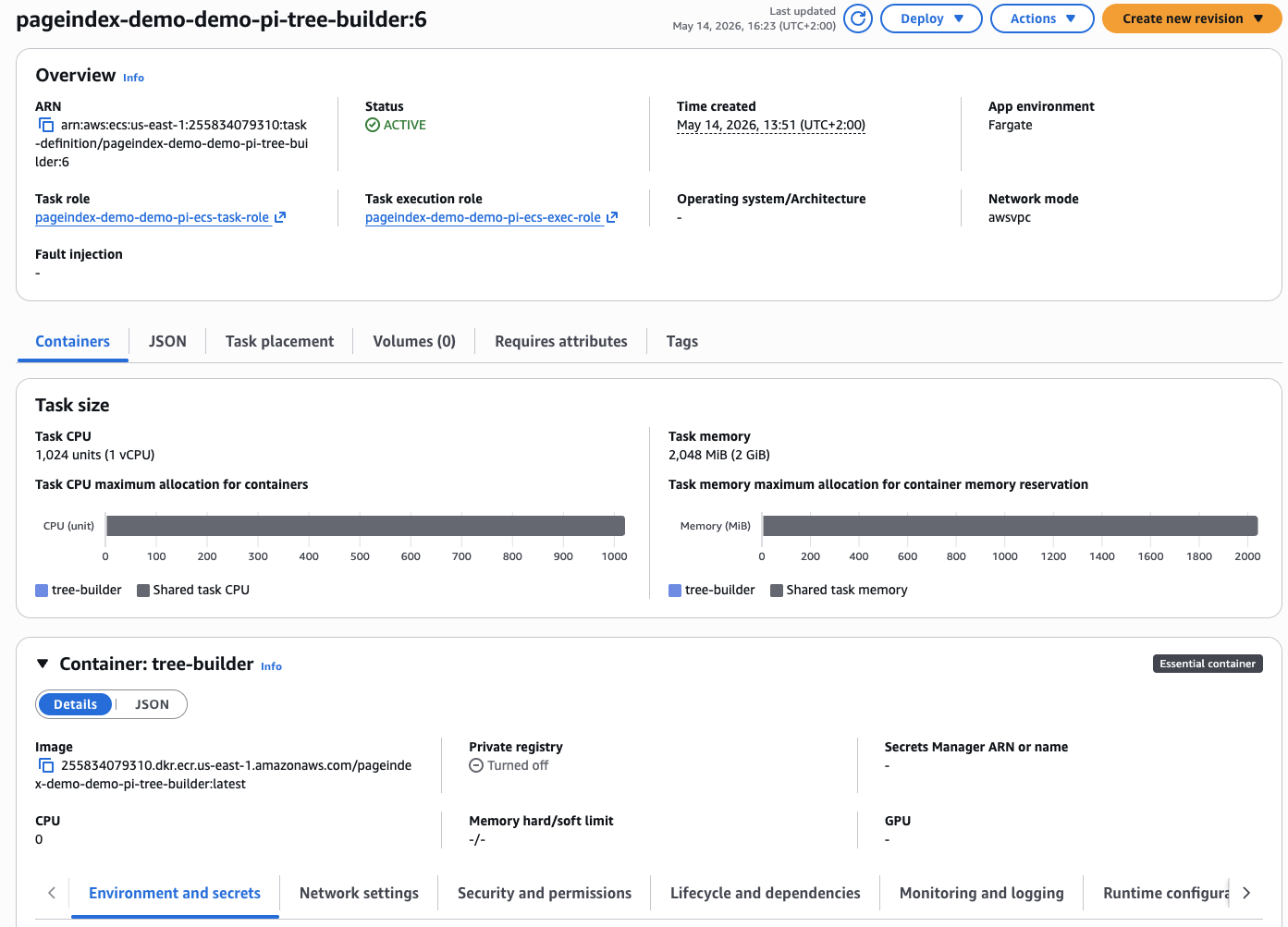Open Create new revision dropdown

tap(1192, 18)
